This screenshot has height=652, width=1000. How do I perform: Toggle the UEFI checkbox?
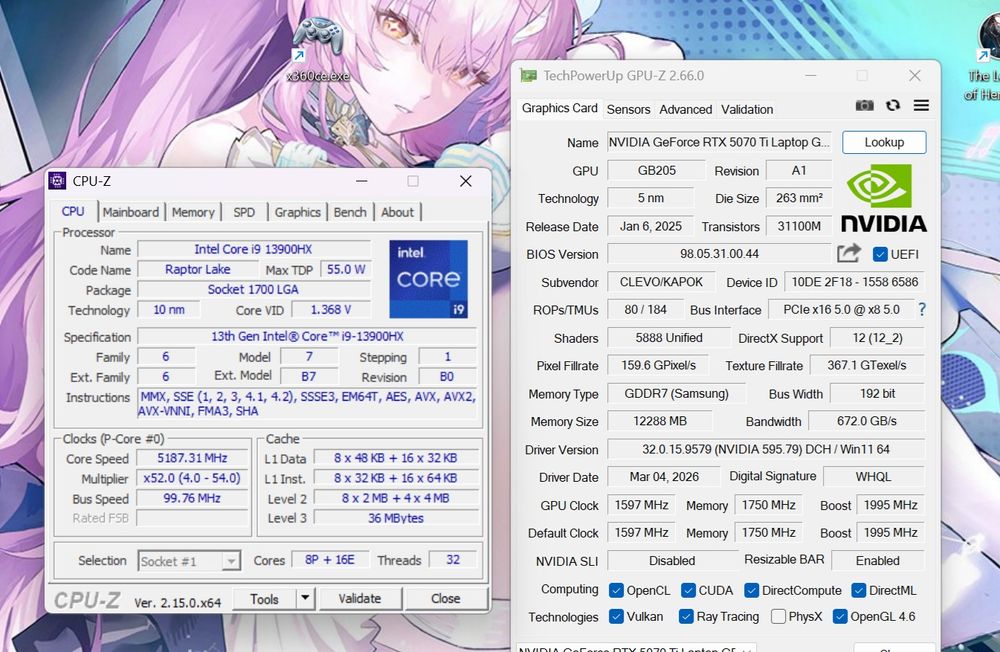[x=880, y=254]
